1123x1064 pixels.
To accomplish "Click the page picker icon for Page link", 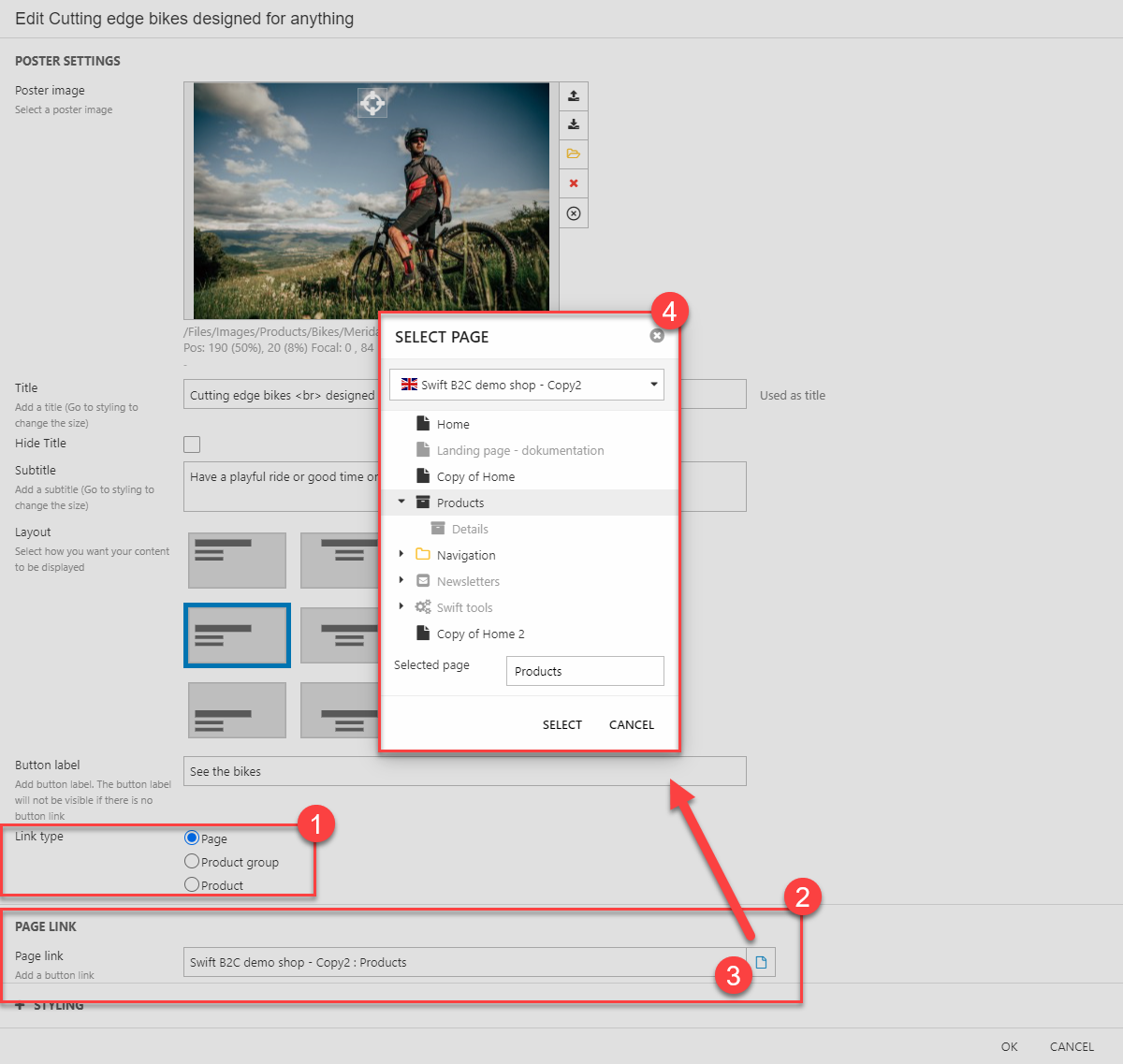I will point(761,962).
